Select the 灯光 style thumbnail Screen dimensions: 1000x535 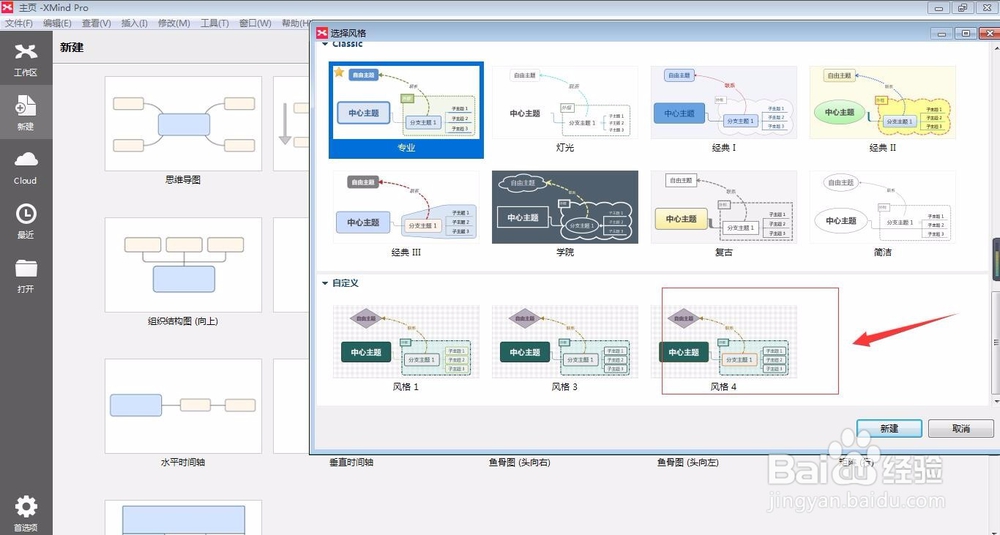tap(564, 102)
